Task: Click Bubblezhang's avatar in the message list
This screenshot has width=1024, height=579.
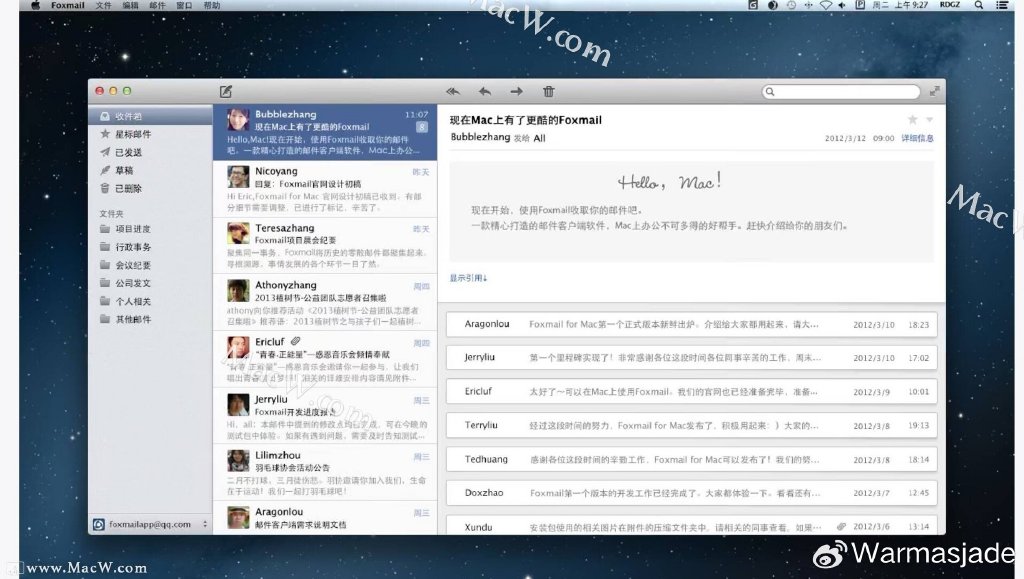Action: tap(238, 120)
